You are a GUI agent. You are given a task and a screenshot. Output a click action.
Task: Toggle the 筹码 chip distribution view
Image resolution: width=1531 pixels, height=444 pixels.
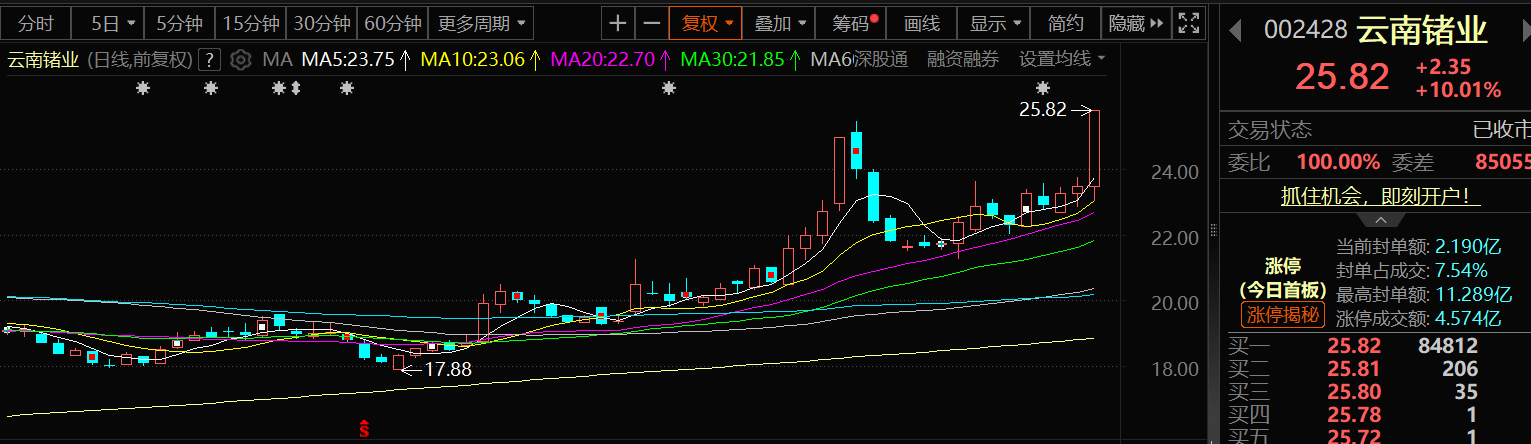point(848,23)
